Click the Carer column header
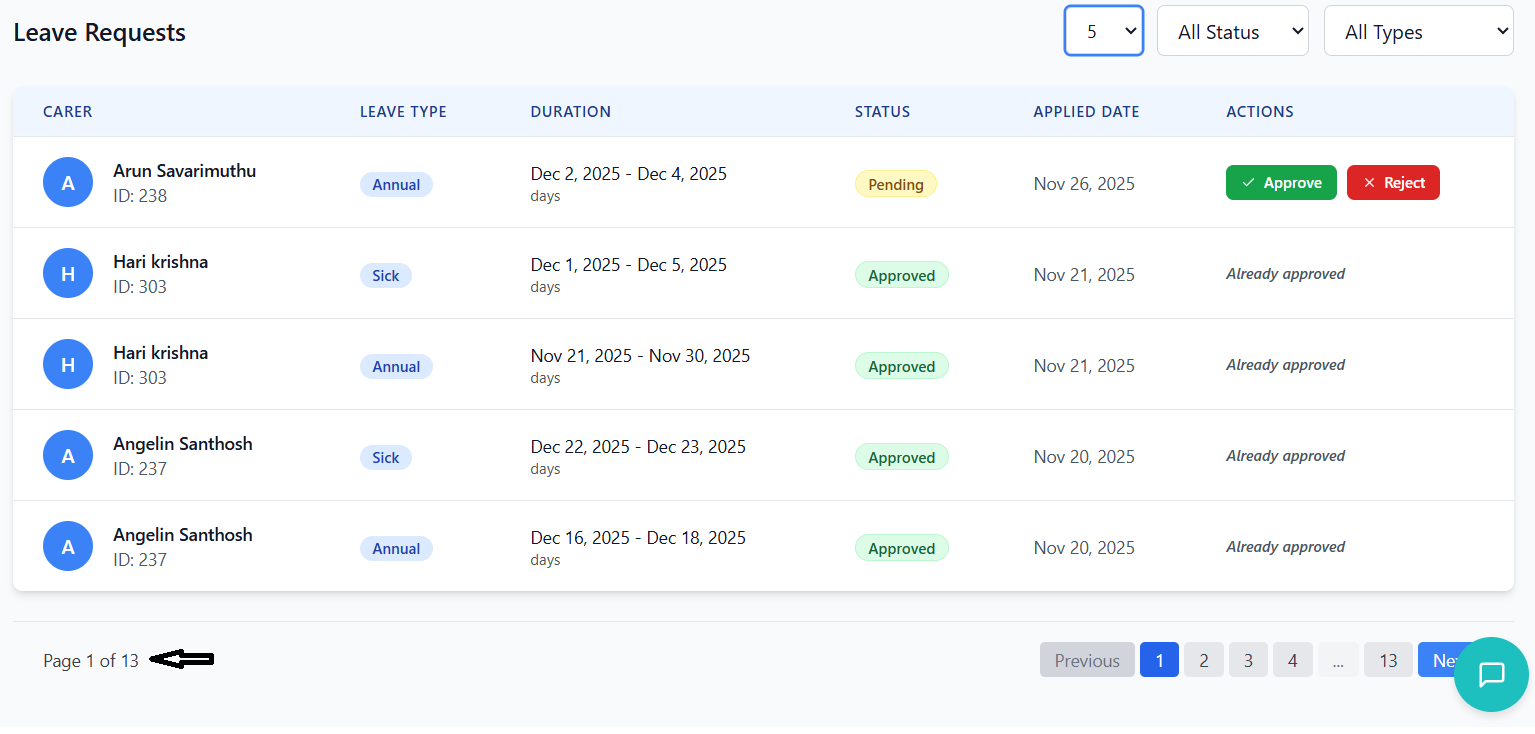Image resolution: width=1535 pixels, height=734 pixels. click(68, 112)
